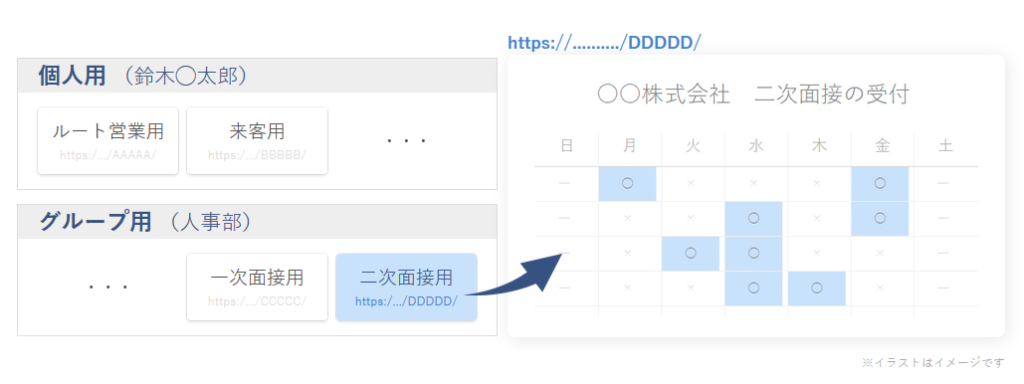This screenshot has height=384, width=1024.
Task: Click the https:/.../DDDDD/ URL inside the blue card
Action: 406,302
